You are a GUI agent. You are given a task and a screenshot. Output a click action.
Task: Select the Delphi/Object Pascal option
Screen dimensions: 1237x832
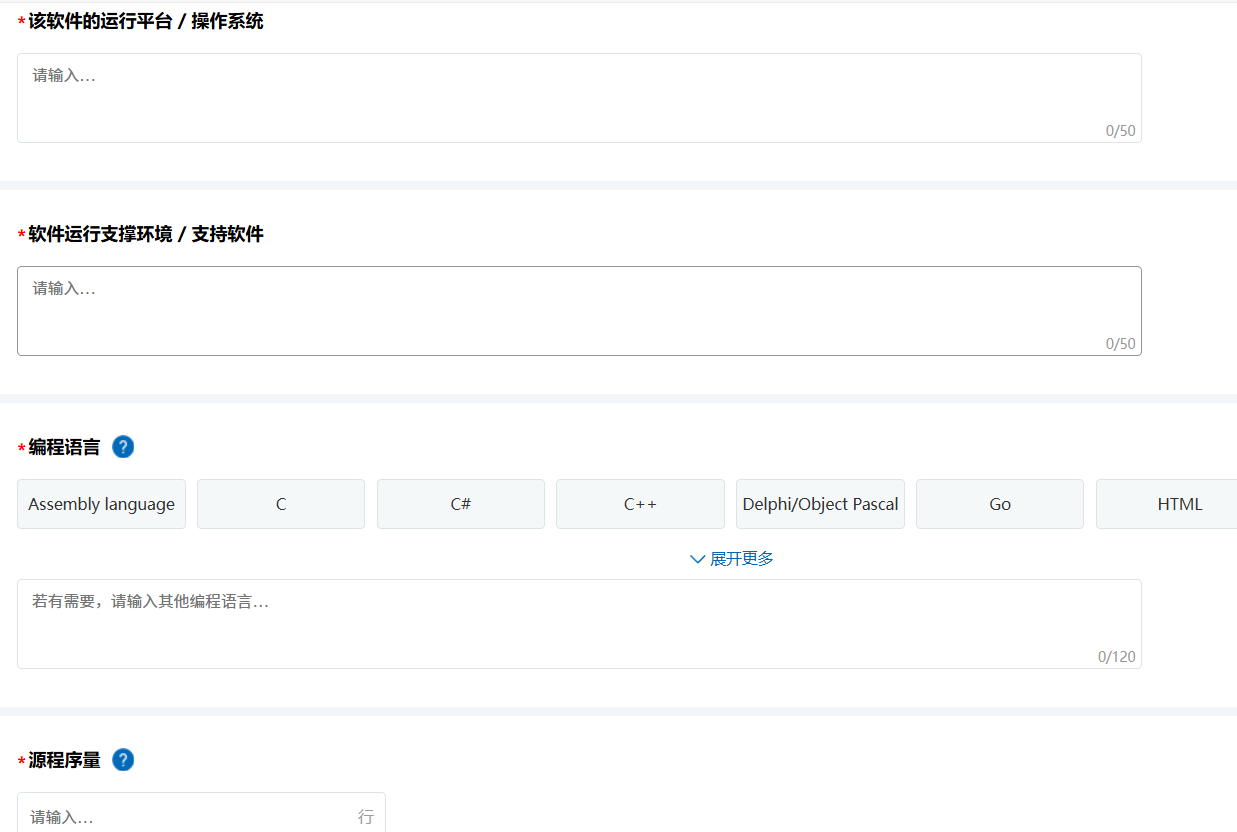pos(820,504)
